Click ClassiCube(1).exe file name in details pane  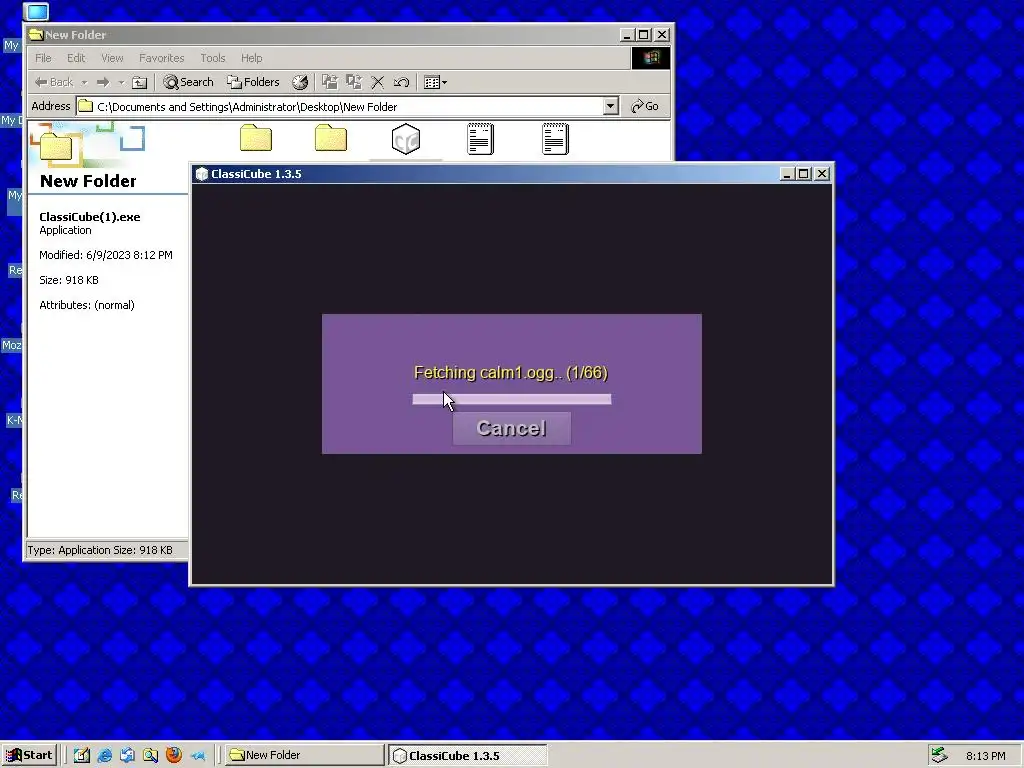point(89,217)
